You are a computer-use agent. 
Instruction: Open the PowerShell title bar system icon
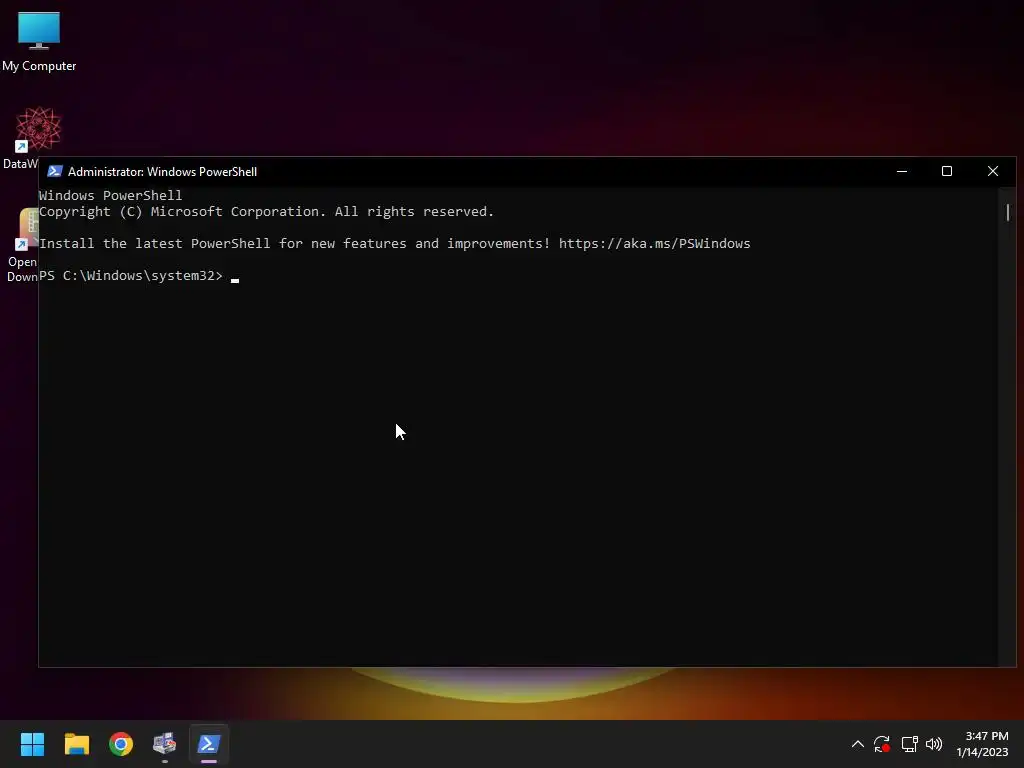pyautogui.click(x=55, y=171)
